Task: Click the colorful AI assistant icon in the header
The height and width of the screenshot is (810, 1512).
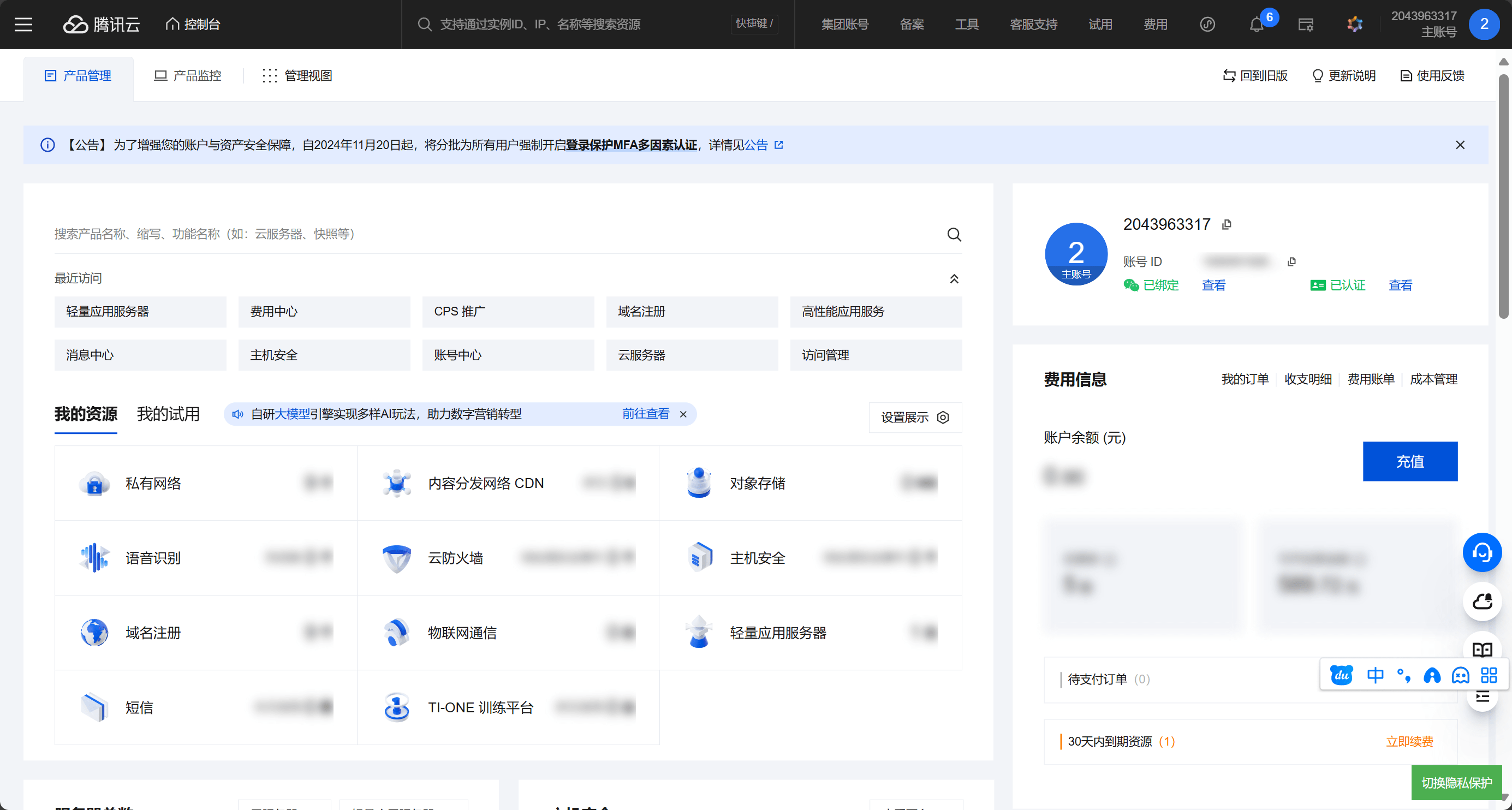Action: (1355, 24)
